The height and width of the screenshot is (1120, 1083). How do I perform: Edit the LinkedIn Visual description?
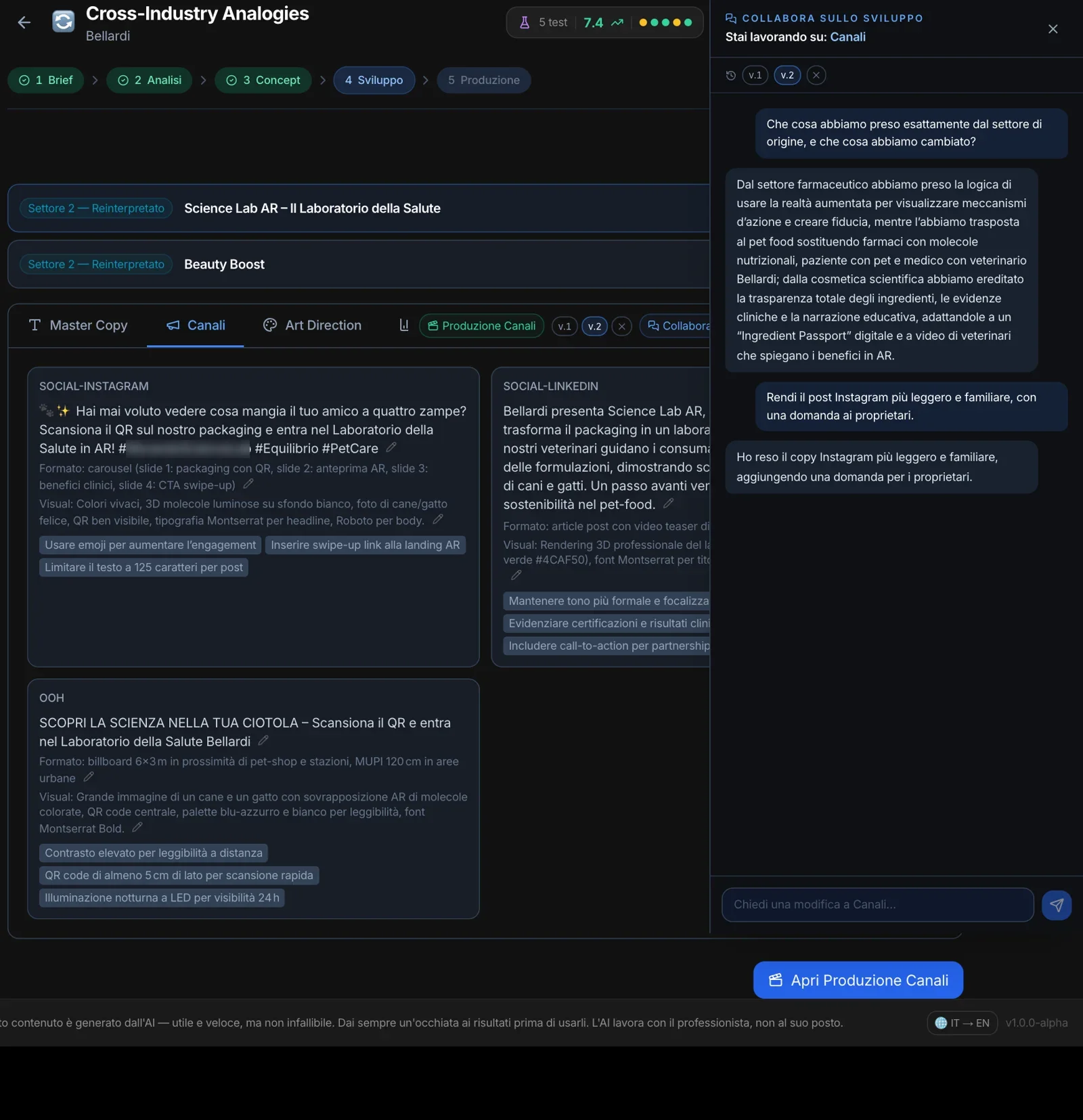point(516,575)
